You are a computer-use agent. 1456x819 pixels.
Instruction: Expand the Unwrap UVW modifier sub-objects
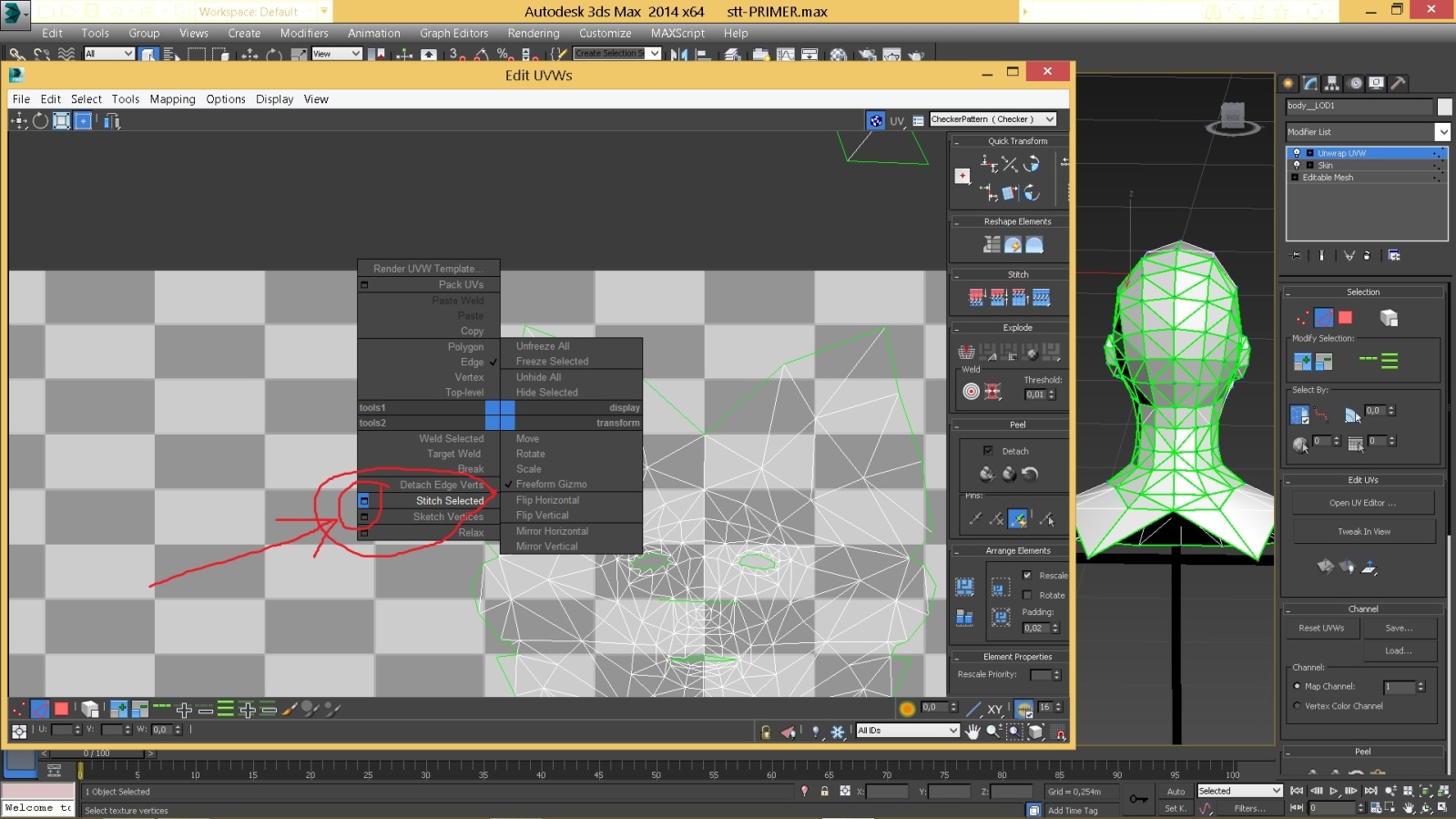[x=1309, y=153]
